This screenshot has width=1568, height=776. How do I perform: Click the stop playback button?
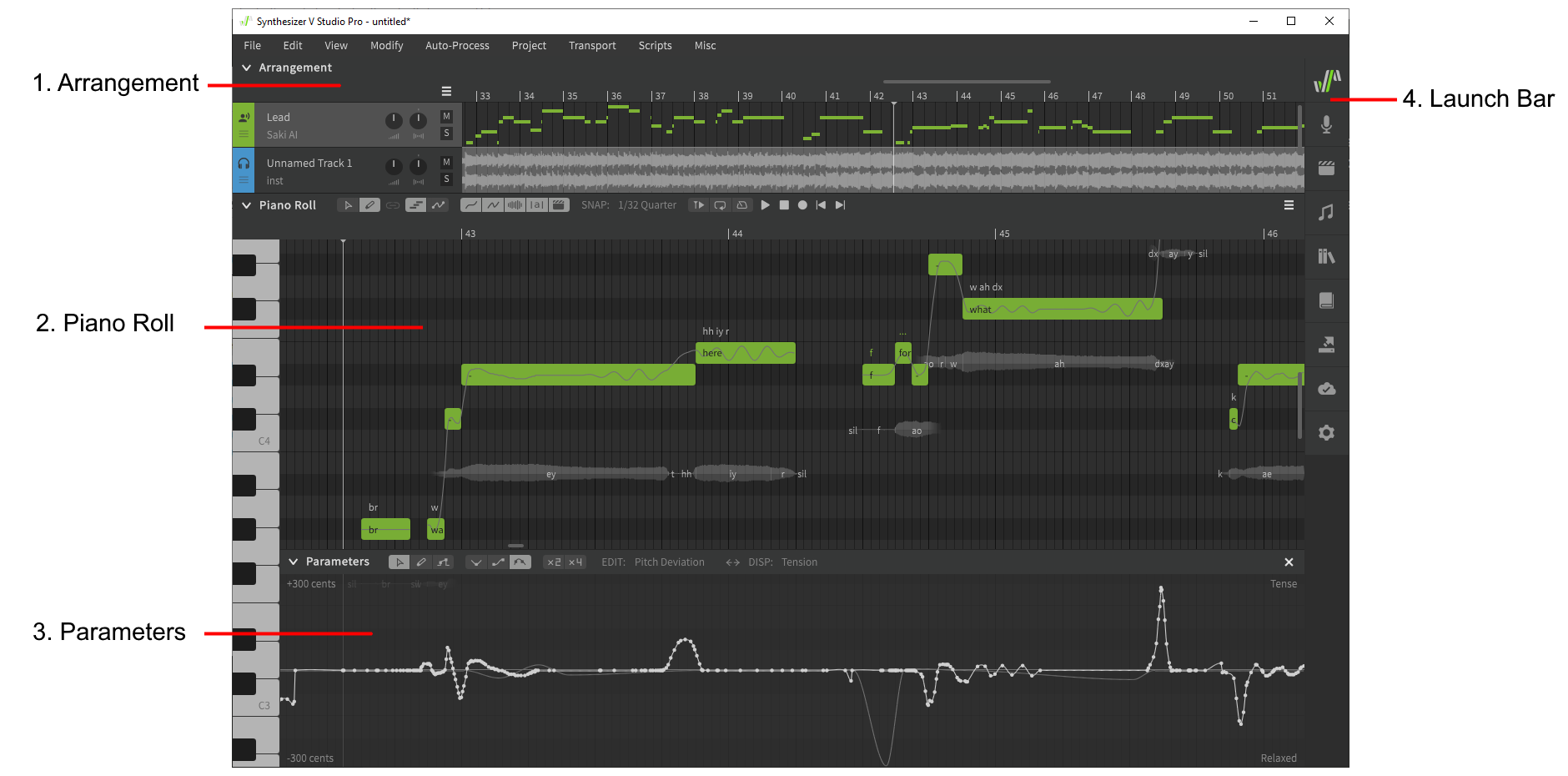pos(784,205)
